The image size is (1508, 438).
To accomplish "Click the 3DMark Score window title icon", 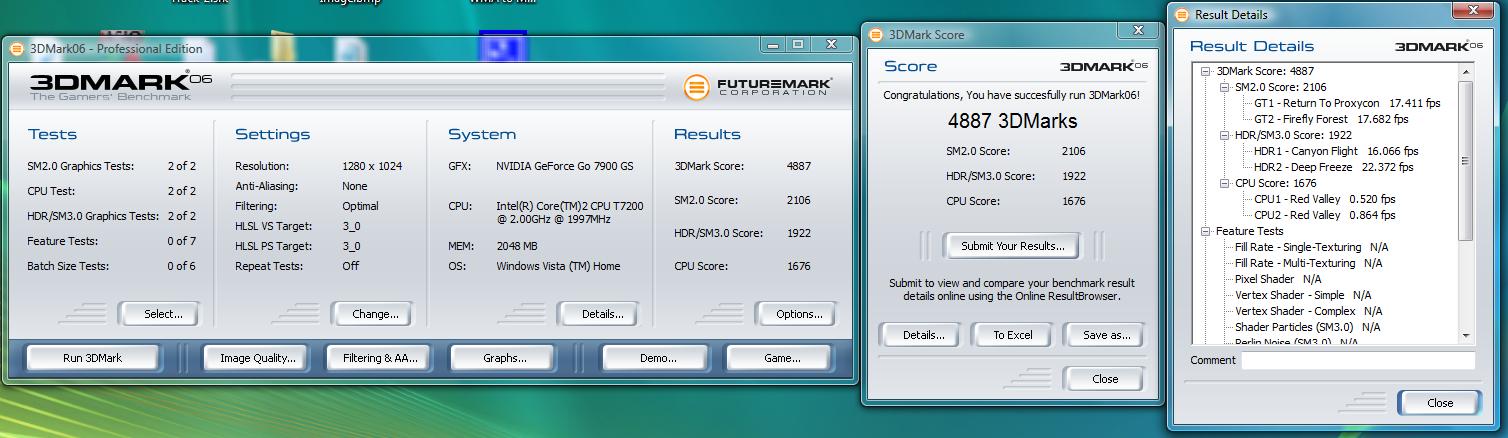I will 875,34.
